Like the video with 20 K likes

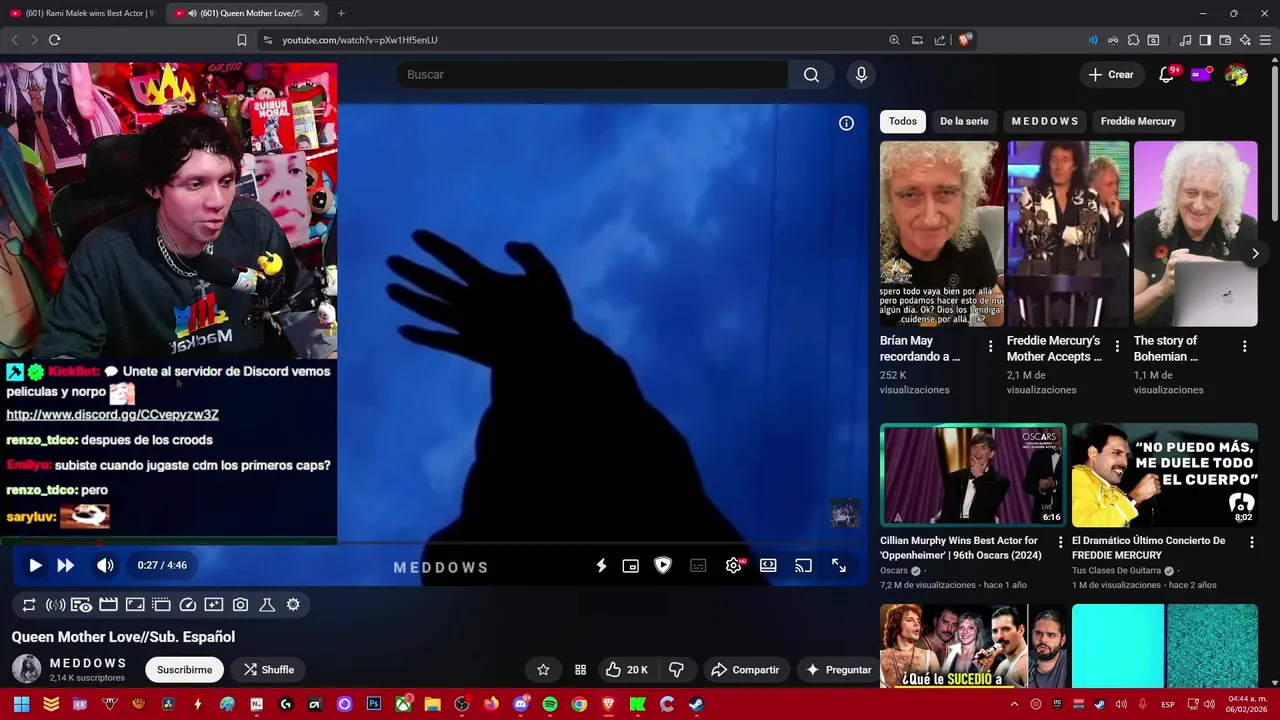coord(627,670)
